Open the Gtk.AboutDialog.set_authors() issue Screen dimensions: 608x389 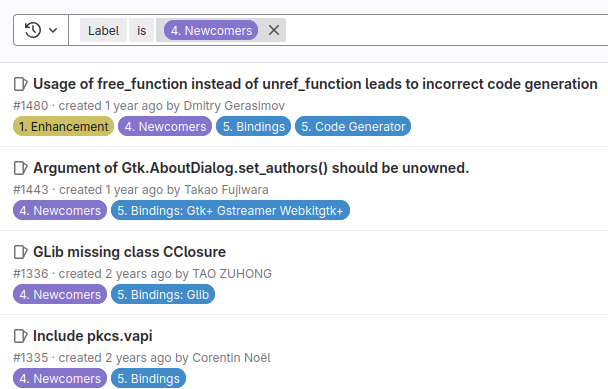click(251, 168)
